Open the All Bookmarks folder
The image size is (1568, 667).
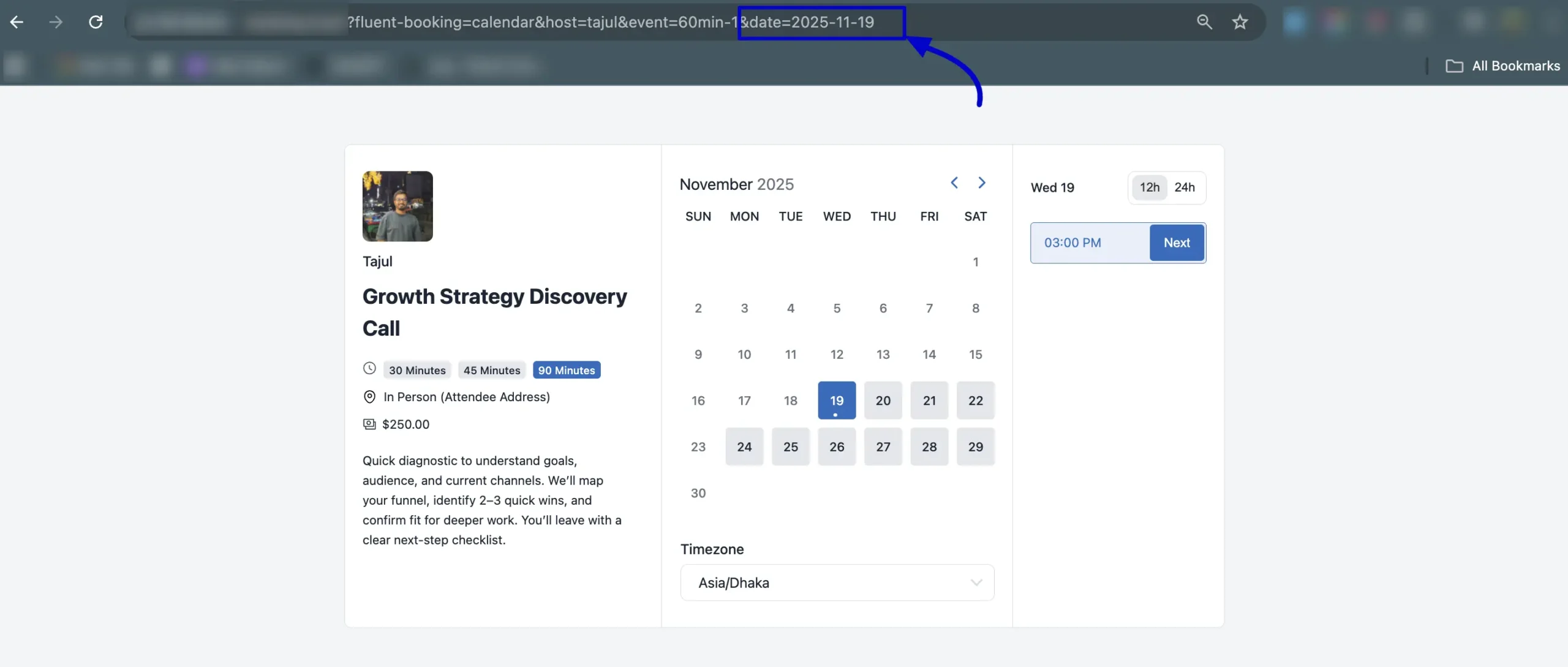[x=1503, y=66]
